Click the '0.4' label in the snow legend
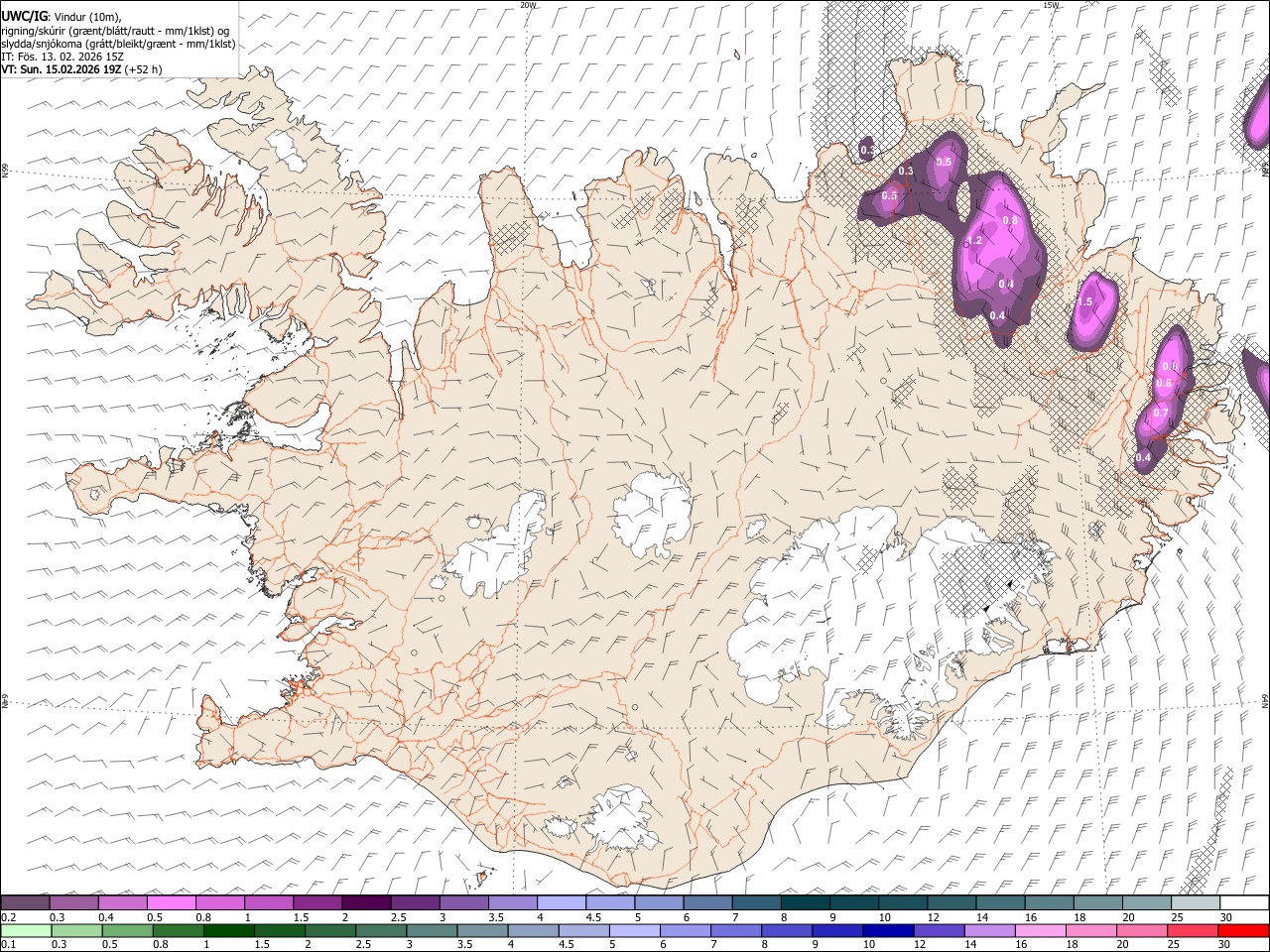 [106, 917]
